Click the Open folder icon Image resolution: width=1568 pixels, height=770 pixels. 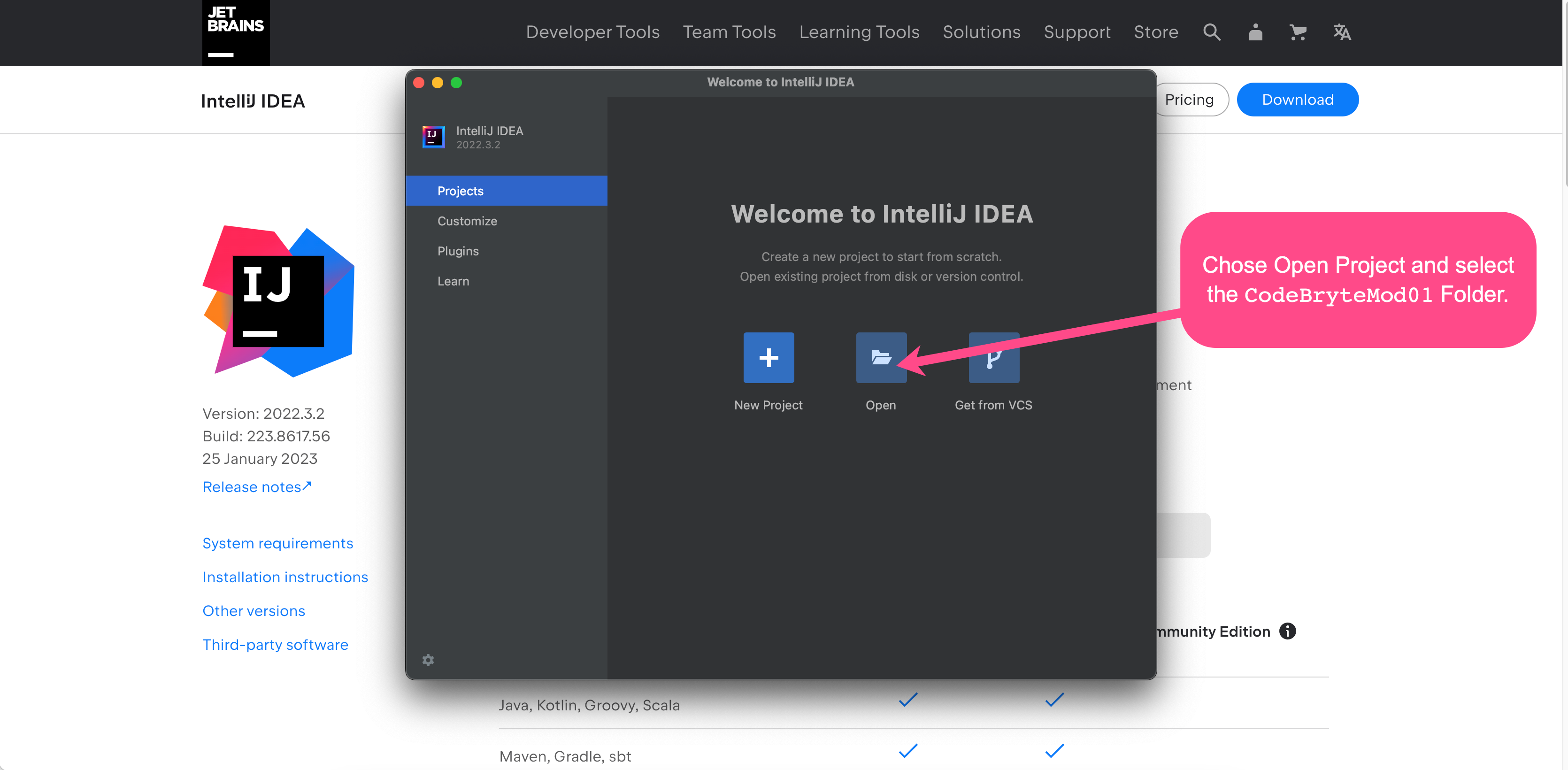point(881,357)
